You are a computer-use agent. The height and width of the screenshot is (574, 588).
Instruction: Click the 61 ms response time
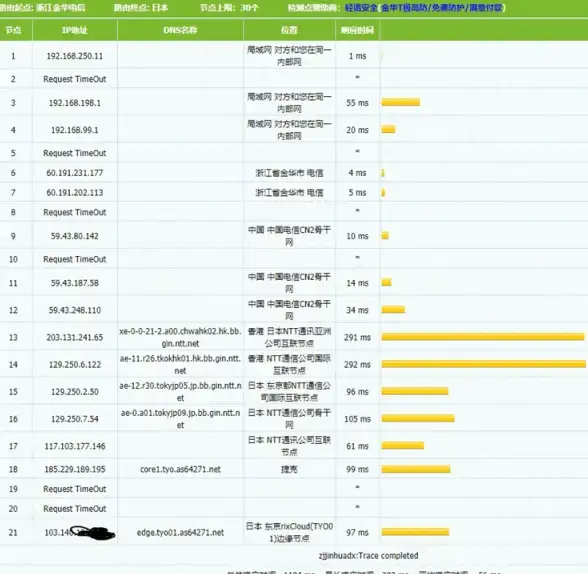(x=357, y=446)
